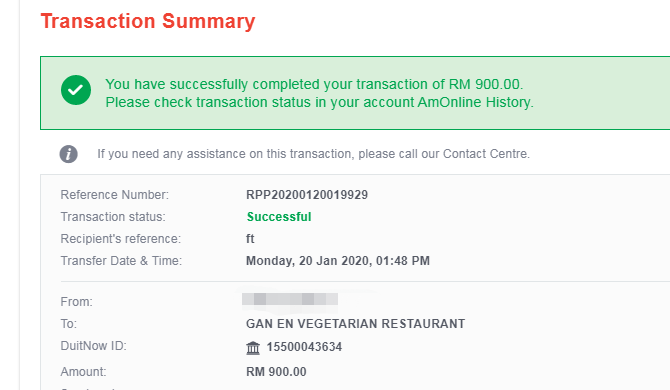Click the Transaction status label
This screenshot has height=390, width=670.
[113, 217]
